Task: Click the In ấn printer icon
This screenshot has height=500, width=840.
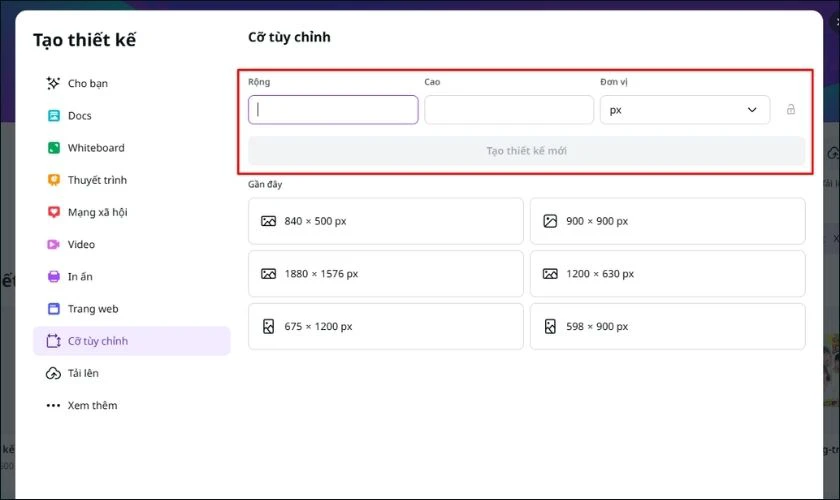Action: point(54,277)
